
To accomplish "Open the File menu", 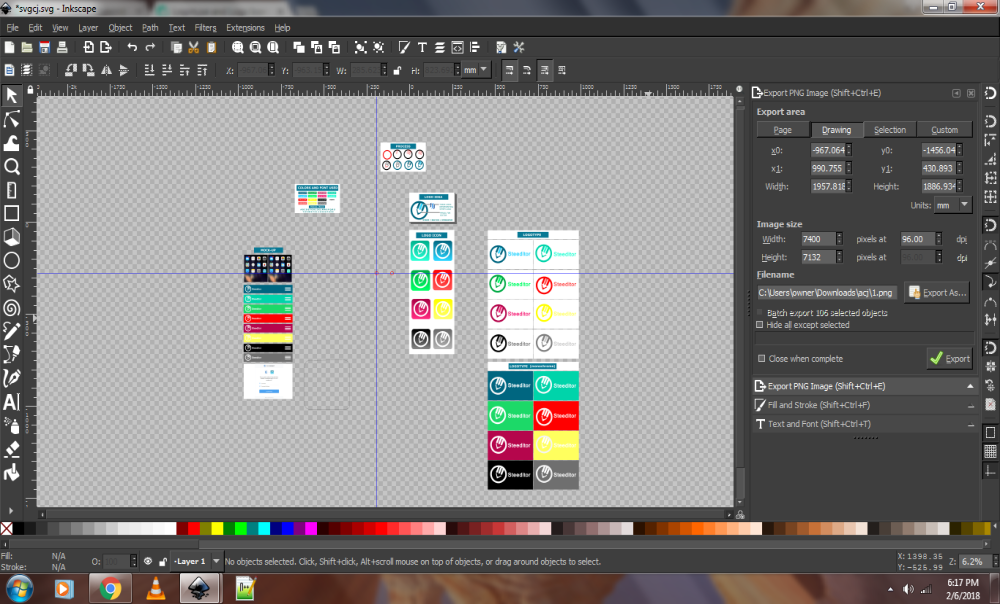I will 12,28.
